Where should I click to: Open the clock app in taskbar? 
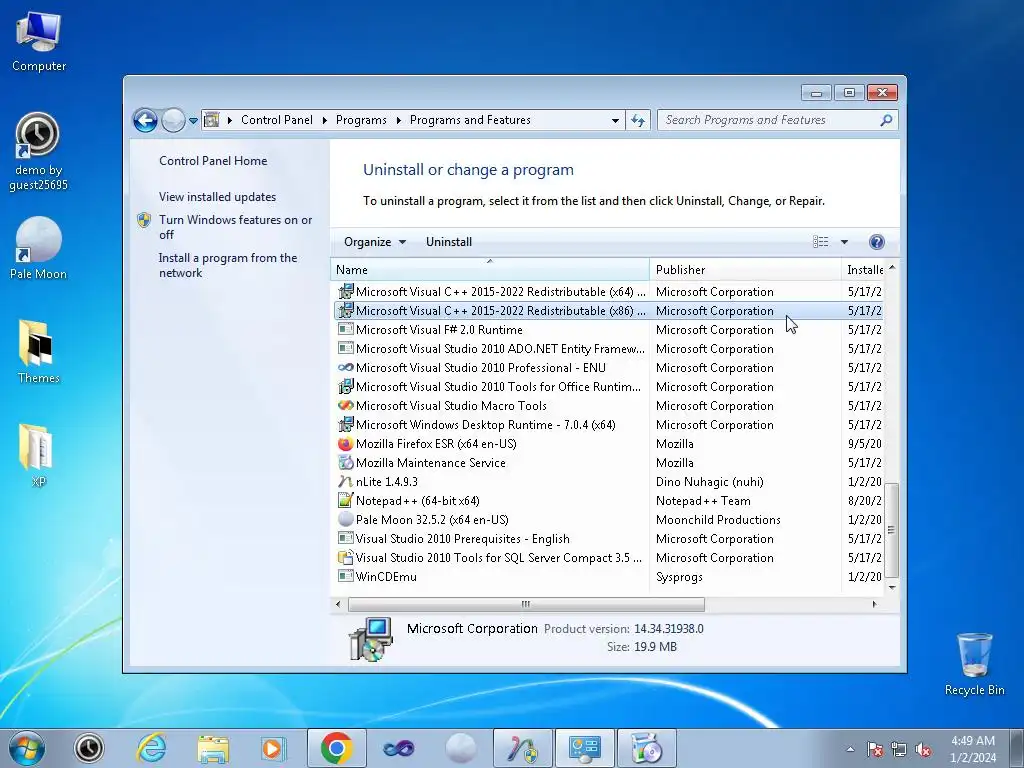pos(89,748)
